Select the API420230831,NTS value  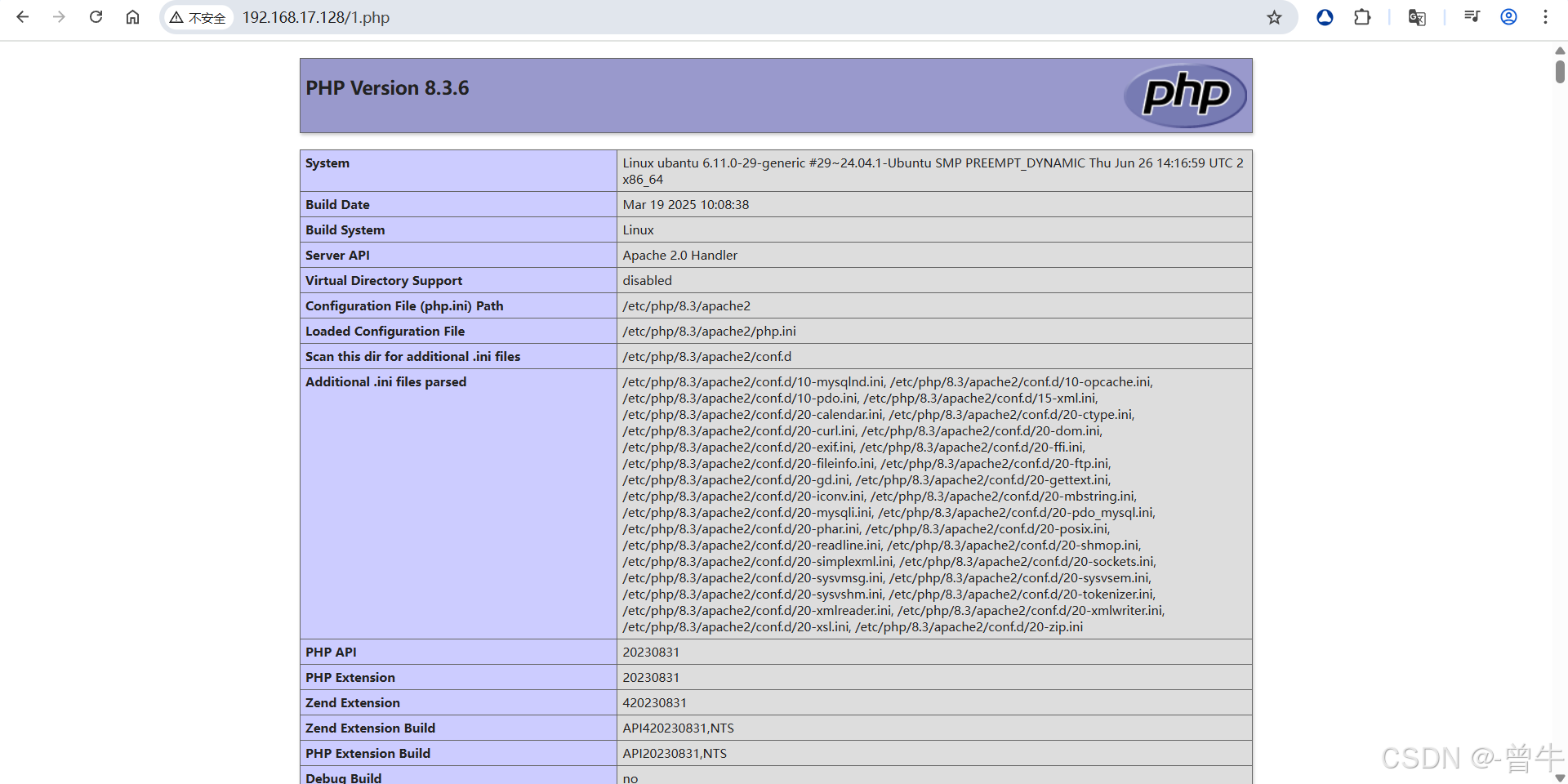(x=678, y=728)
